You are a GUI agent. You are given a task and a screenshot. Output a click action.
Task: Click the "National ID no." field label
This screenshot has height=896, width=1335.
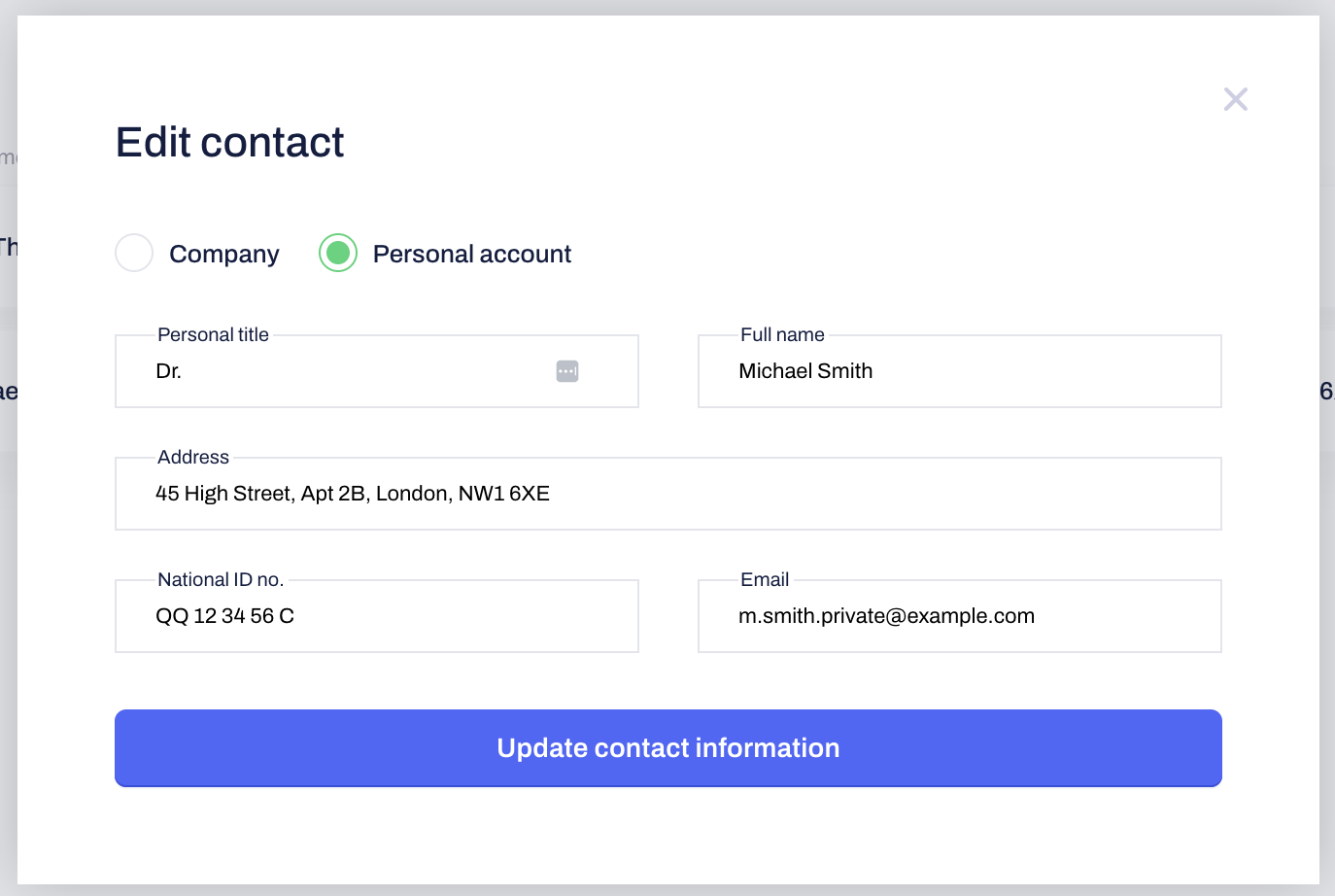point(221,579)
